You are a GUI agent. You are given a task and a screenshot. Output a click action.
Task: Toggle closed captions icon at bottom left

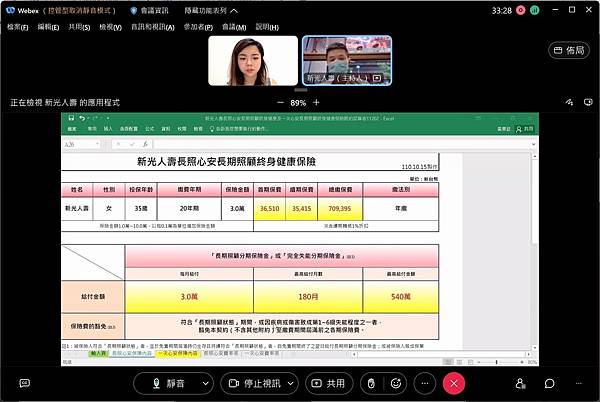point(24,383)
